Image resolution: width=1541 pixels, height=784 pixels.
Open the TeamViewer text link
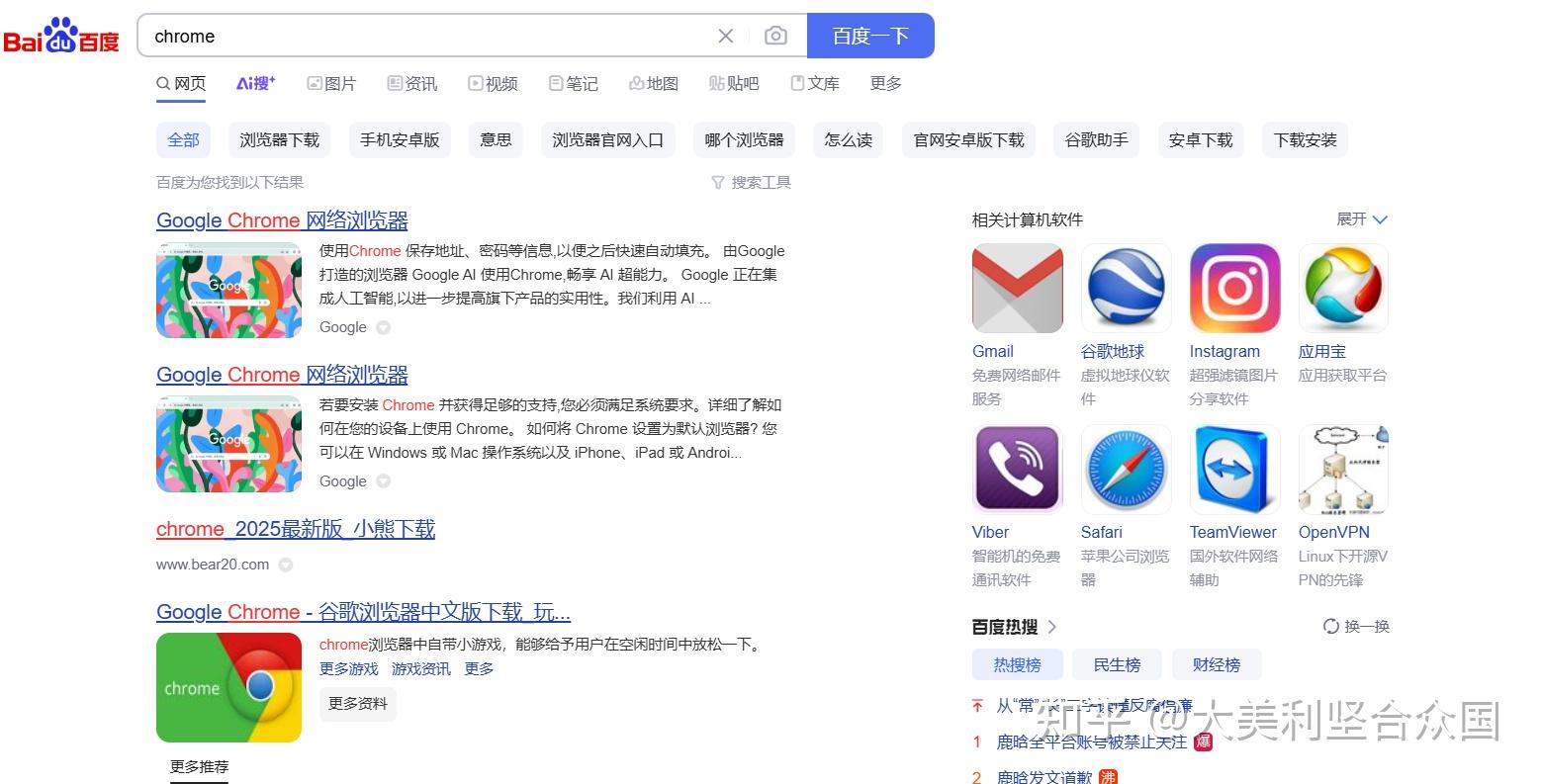tap(1233, 532)
